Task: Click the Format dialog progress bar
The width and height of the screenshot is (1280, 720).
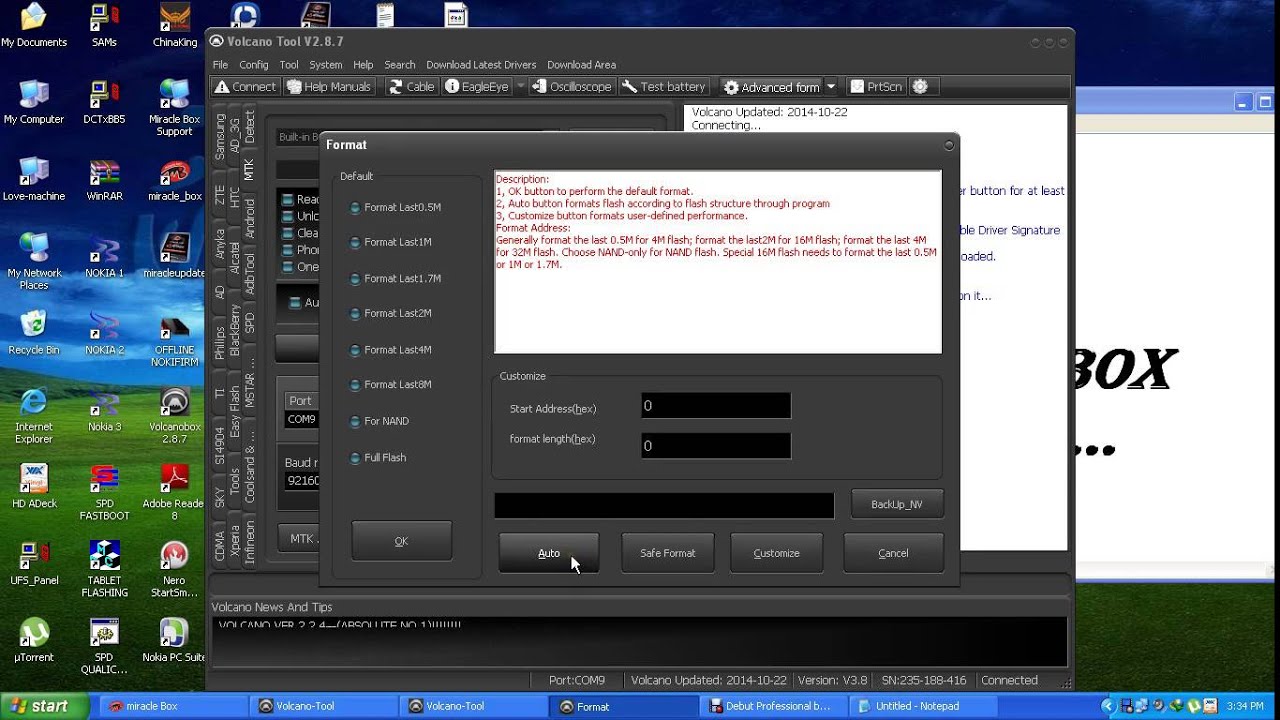Action: [664, 506]
